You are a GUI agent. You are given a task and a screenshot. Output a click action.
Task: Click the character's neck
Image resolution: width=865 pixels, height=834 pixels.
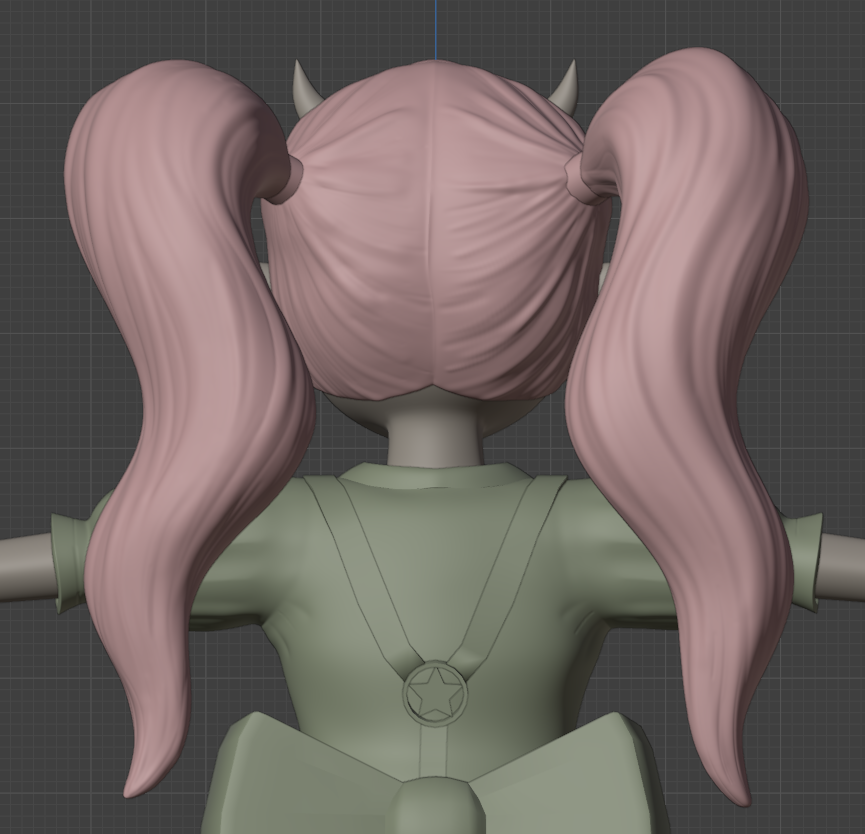click(x=435, y=430)
